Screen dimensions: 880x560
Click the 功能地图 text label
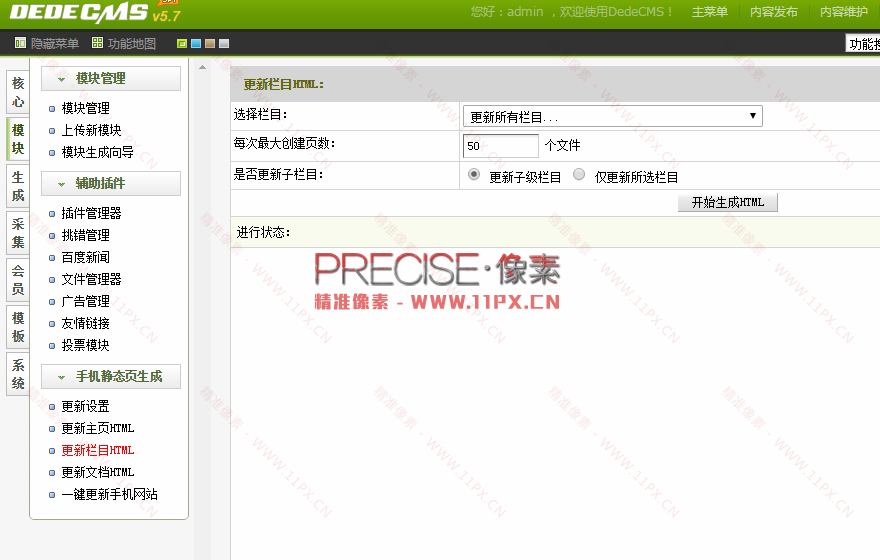(131, 44)
